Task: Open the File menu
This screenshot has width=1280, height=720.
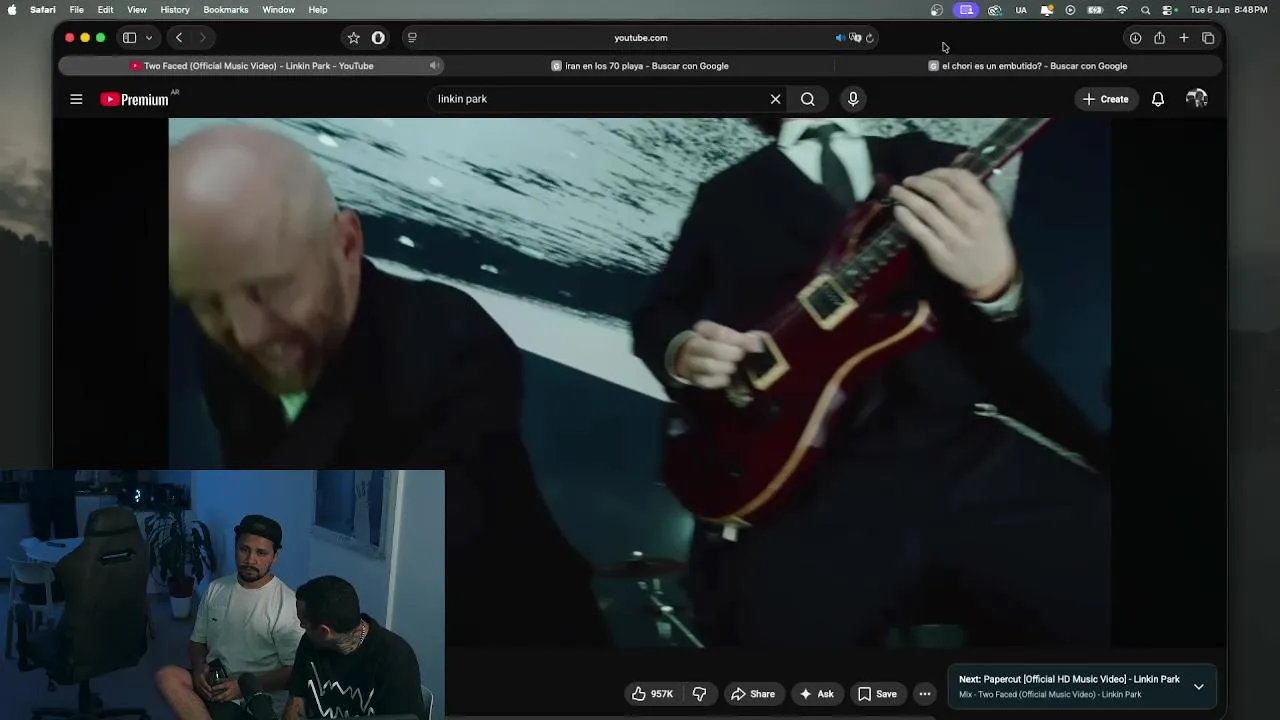Action: click(77, 10)
